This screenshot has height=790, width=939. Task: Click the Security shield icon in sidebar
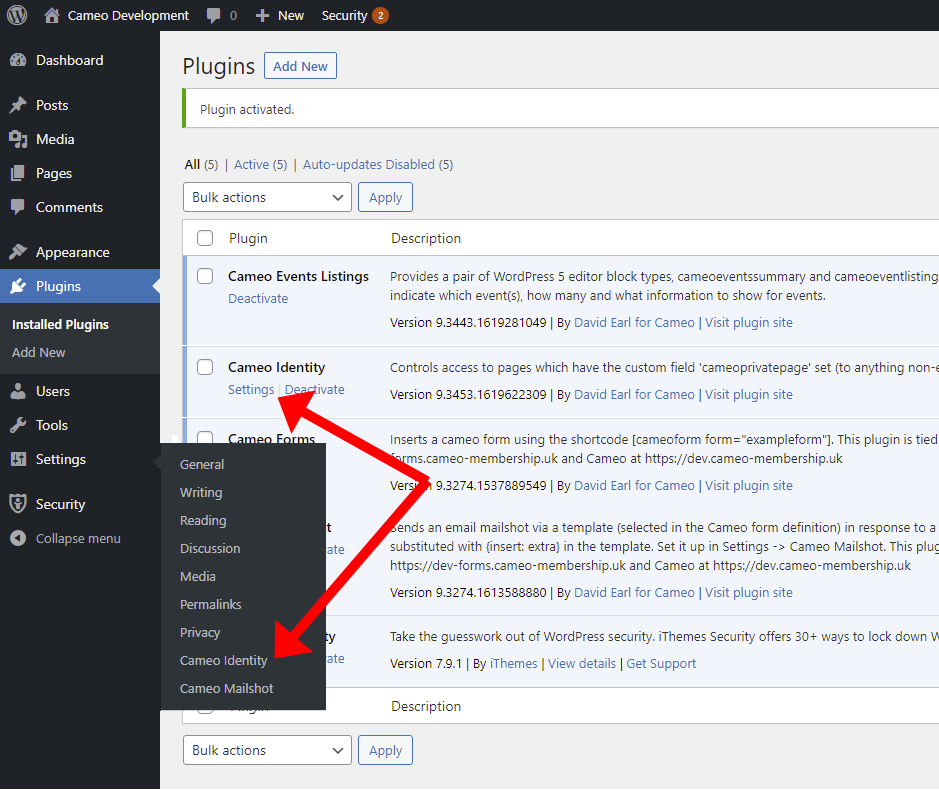18,504
